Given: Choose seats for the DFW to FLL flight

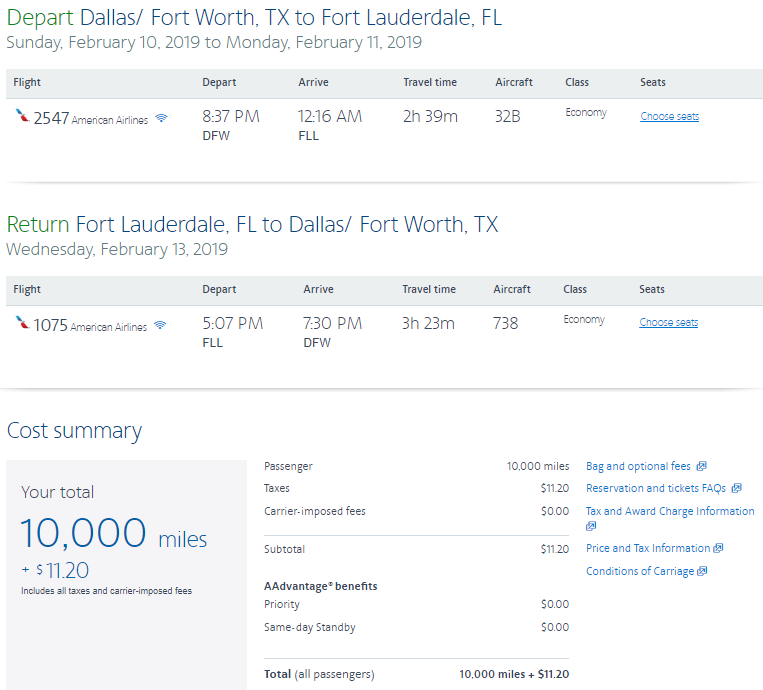Looking at the screenshot, I should pos(669,116).
